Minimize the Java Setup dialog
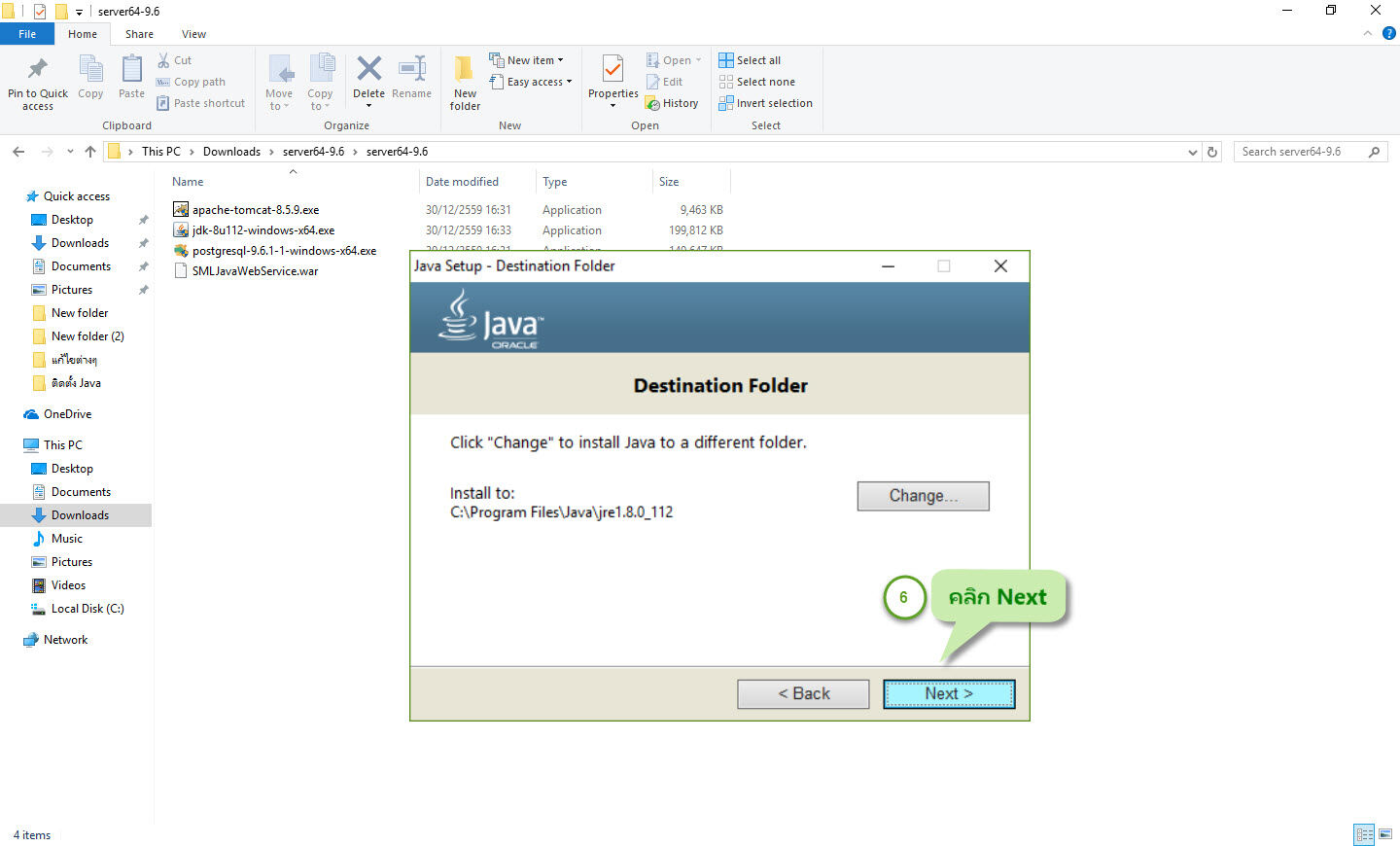This screenshot has height=846, width=1400. (x=888, y=266)
